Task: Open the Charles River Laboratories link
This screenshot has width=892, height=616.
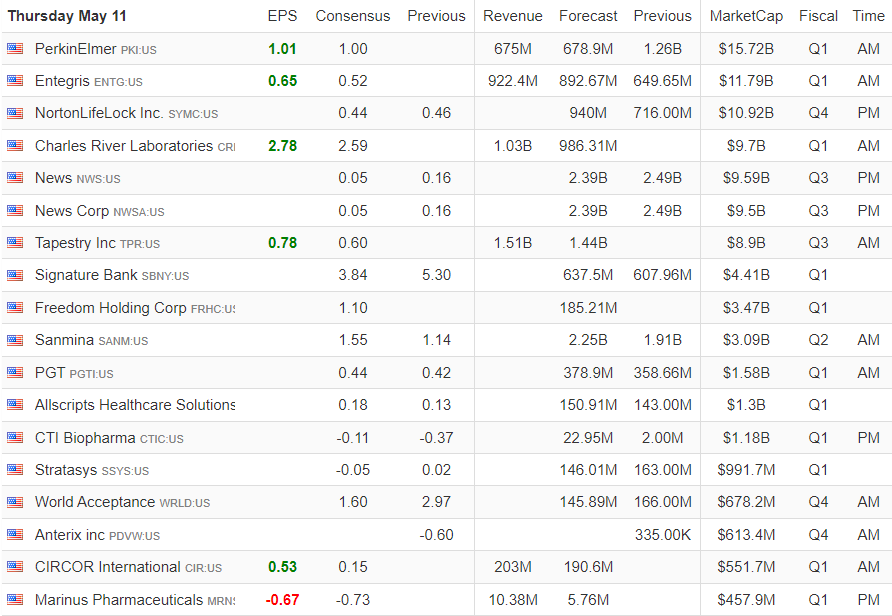Action: click(135, 146)
